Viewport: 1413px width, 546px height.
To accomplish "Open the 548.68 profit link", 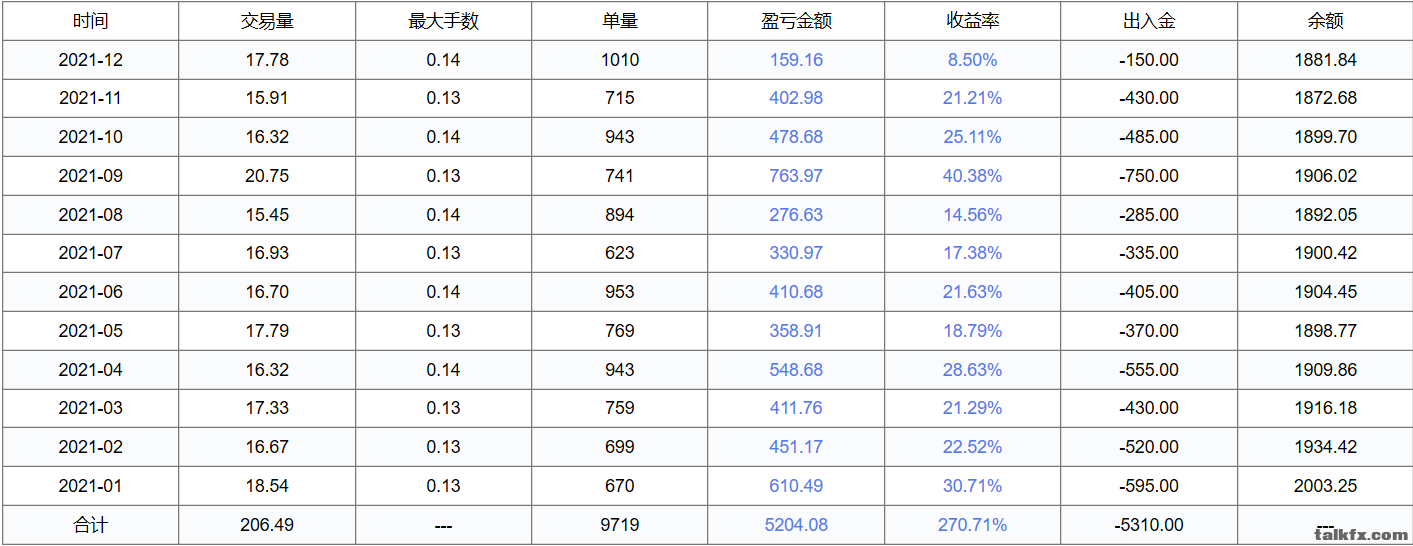I will (796, 370).
